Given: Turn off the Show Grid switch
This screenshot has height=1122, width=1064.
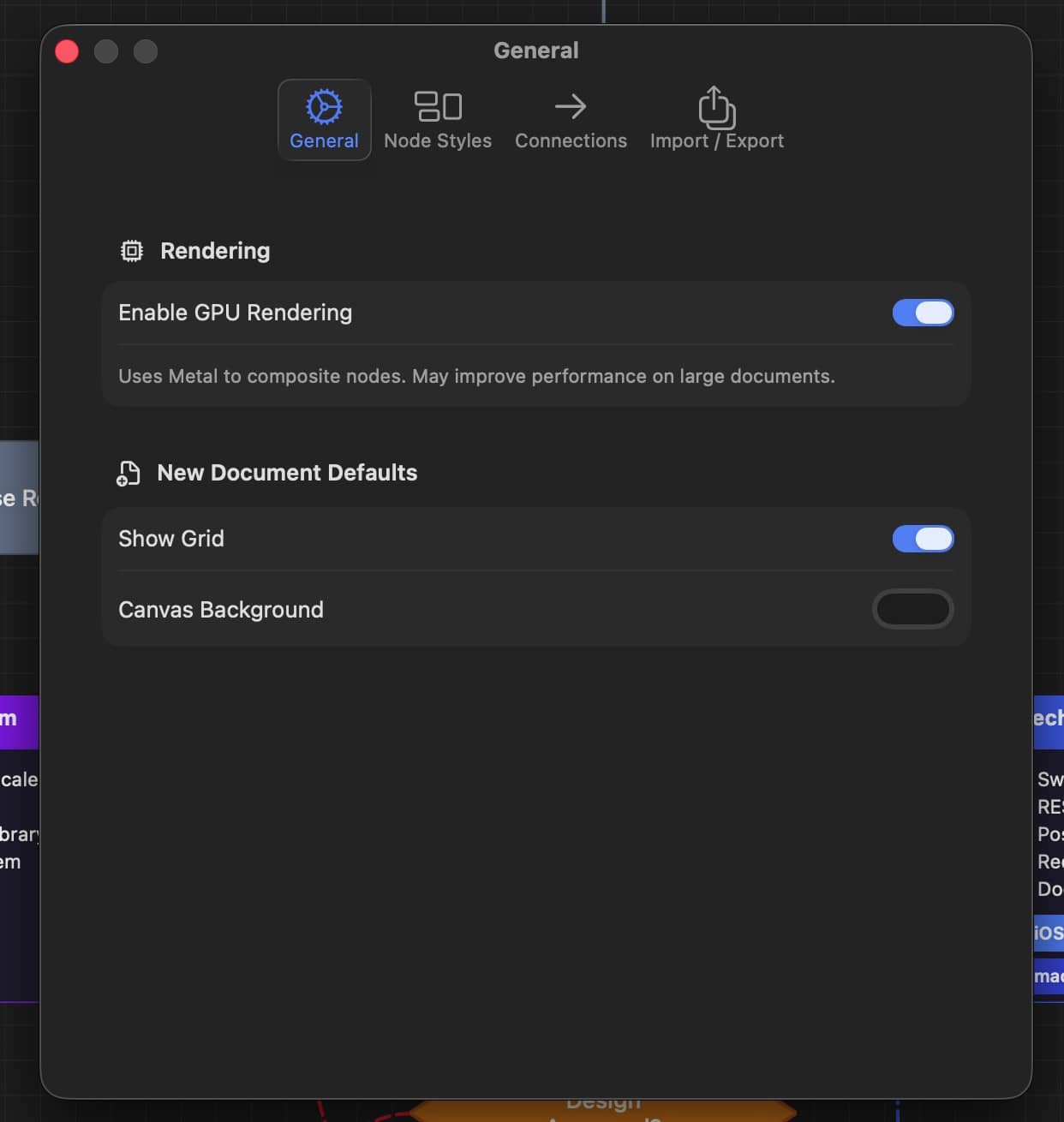Looking at the screenshot, I should tap(923, 539).
